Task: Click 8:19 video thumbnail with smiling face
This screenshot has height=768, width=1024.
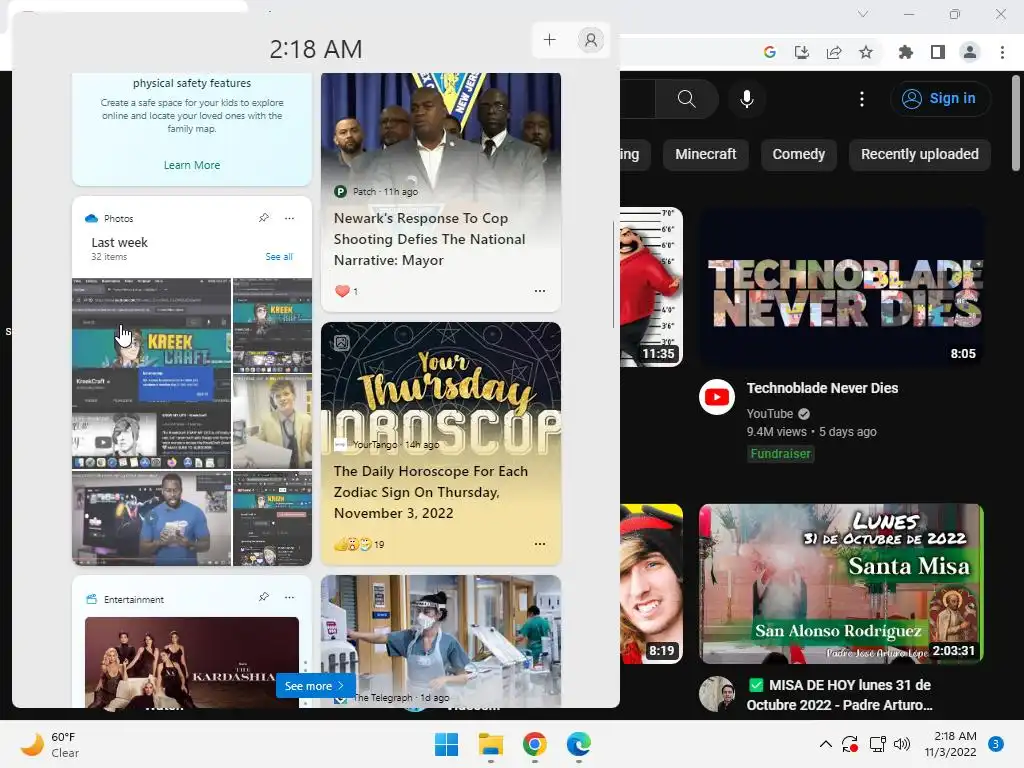Action: pyautogui.click(x=651, y=583)
